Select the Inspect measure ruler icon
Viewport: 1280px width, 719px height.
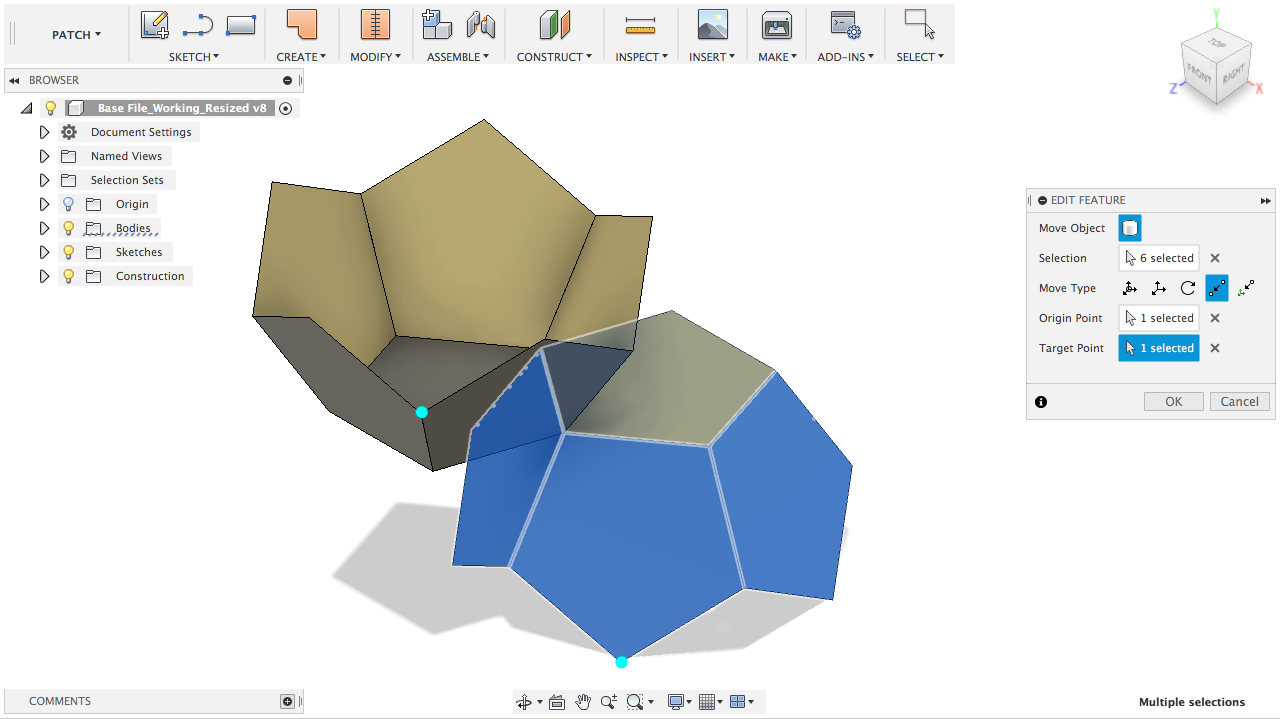tap(639, 26)
